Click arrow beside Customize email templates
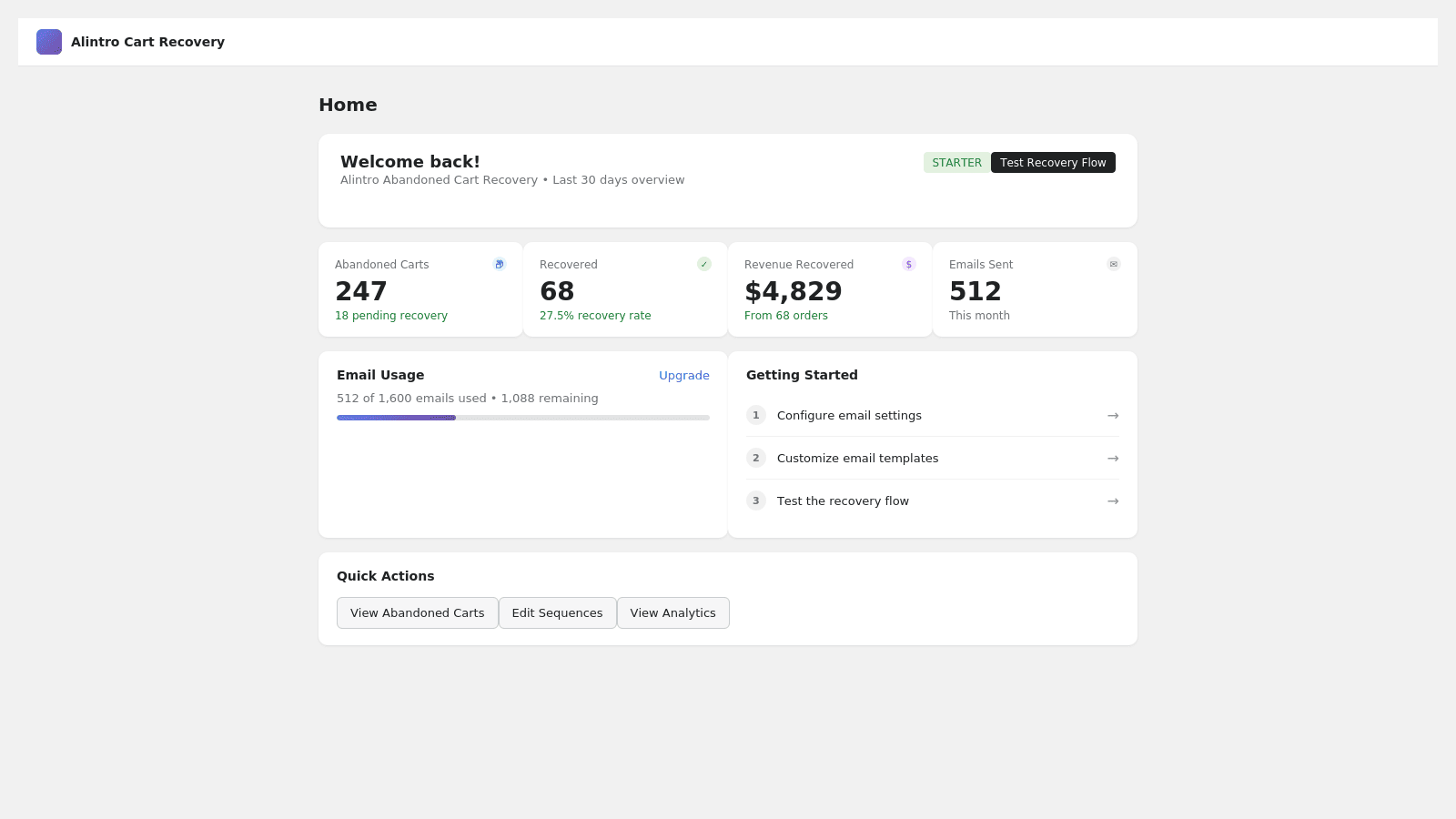This screenshot has width=1456, height=819. (x=1112, y=459)
